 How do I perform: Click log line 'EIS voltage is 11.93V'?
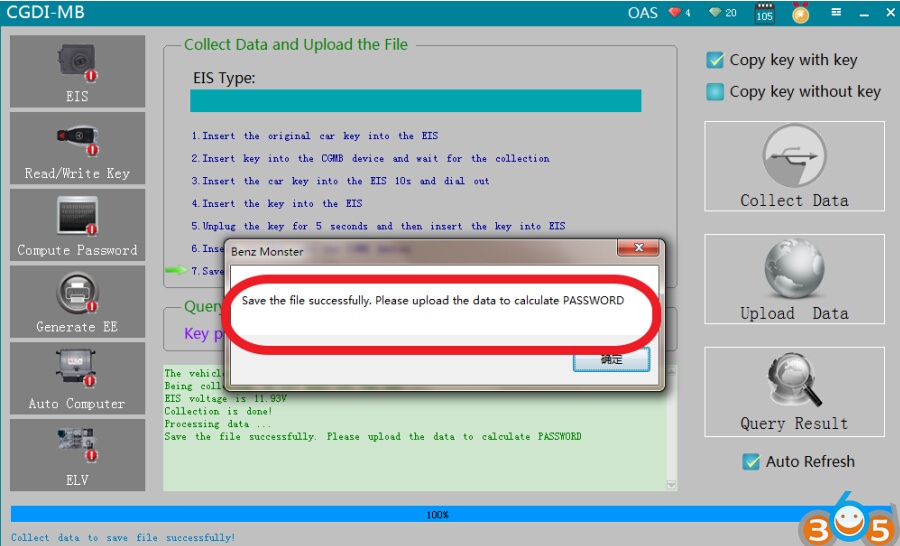click(226, 398)
